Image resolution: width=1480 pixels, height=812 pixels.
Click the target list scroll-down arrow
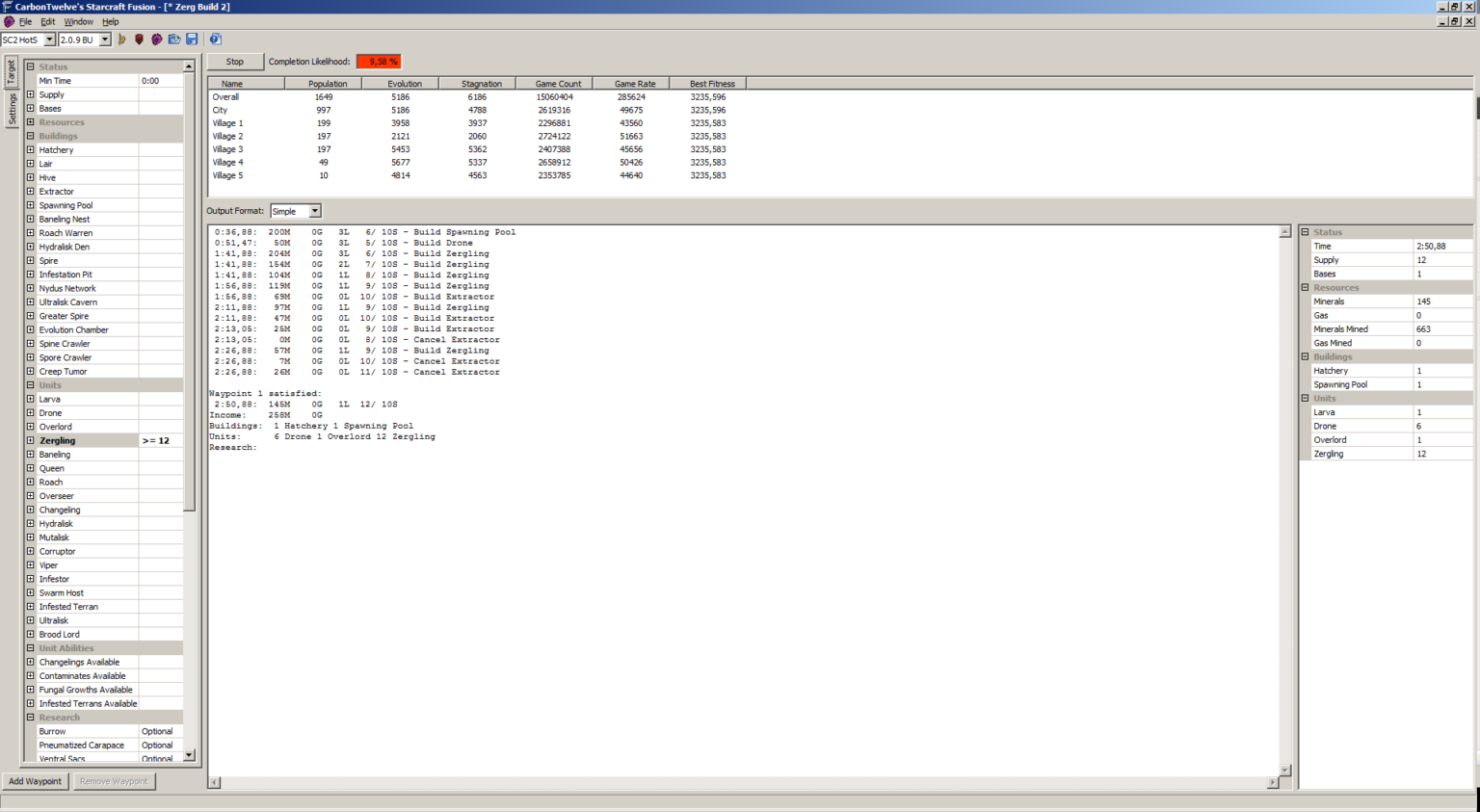click(189, 755)
